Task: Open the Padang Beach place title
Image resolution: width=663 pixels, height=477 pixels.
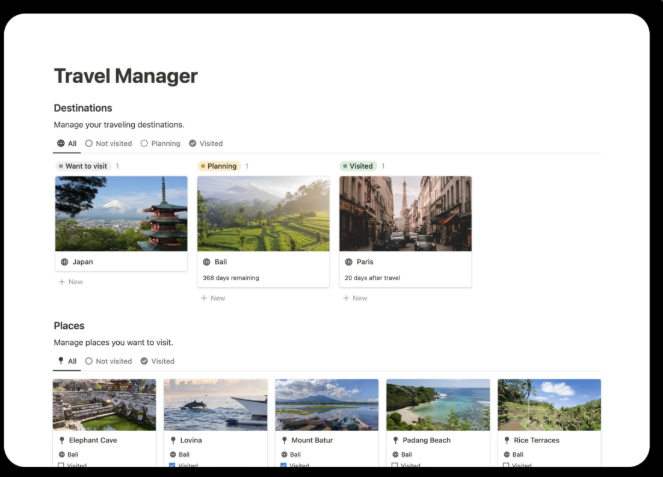Action: [x=427, y=440]
